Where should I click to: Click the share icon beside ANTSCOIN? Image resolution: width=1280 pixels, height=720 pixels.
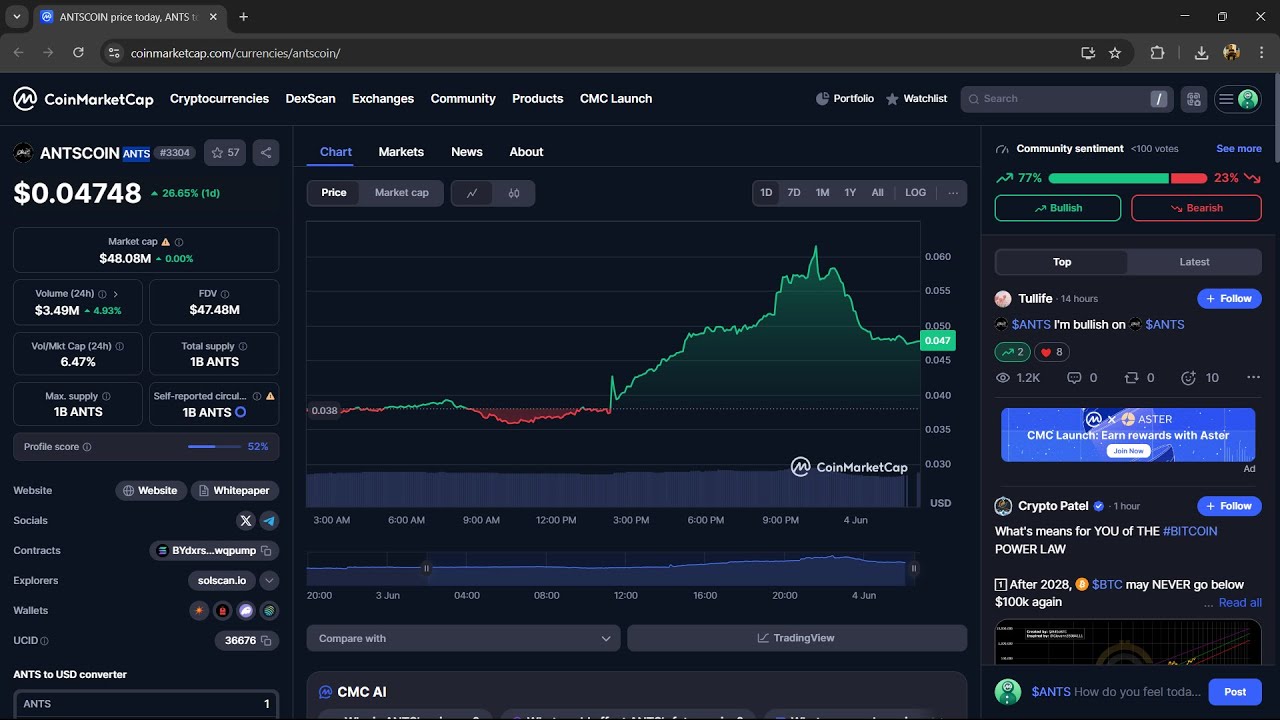click(266, 153)
